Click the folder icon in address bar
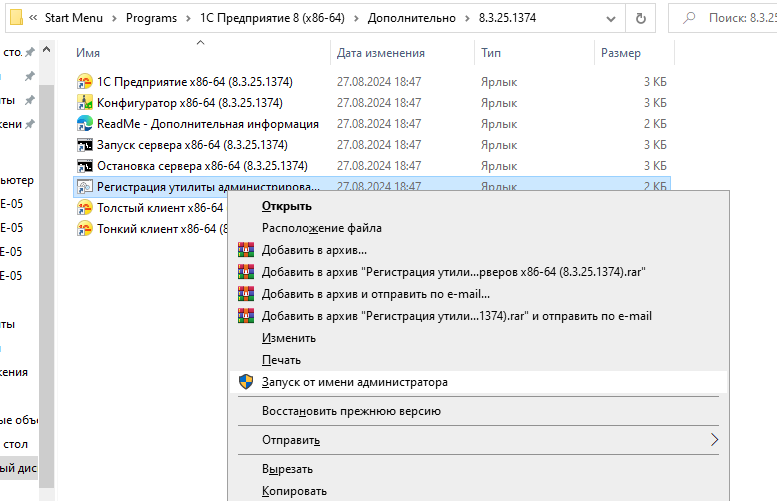This screenshot has width=777, height=501. [16, 18]
